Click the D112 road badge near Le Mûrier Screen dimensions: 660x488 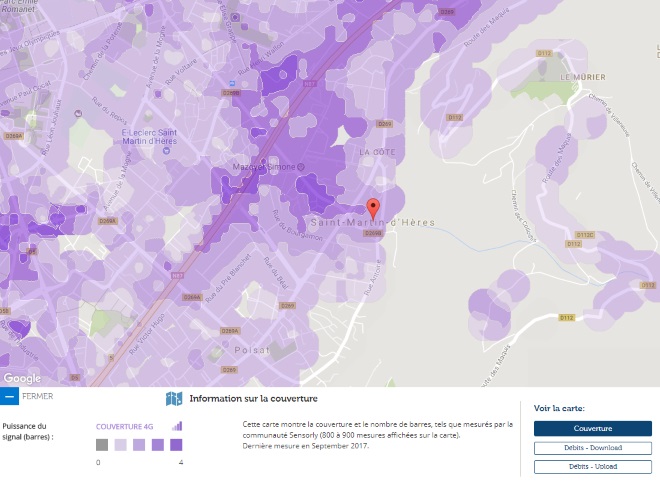(455, 117)
